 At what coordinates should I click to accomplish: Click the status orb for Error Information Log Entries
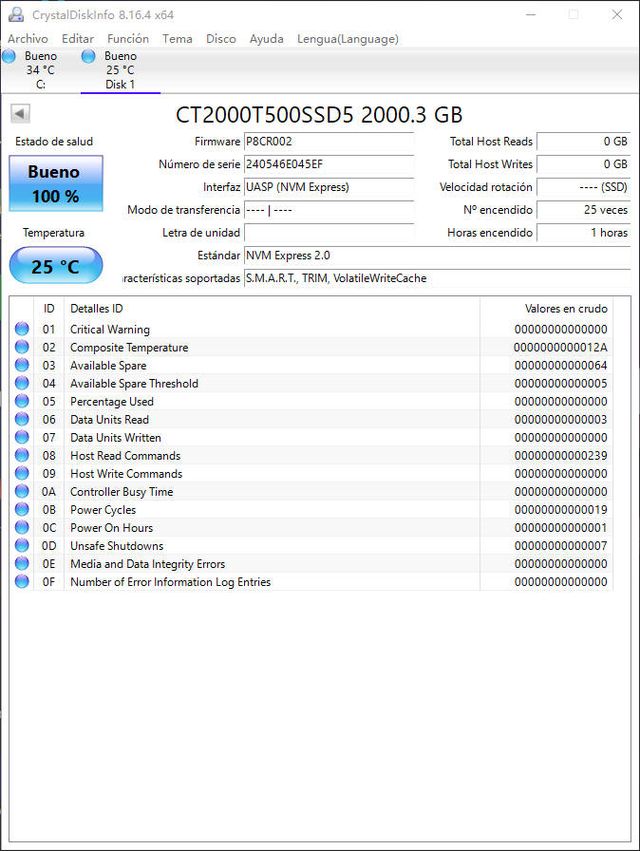[22, 581]
